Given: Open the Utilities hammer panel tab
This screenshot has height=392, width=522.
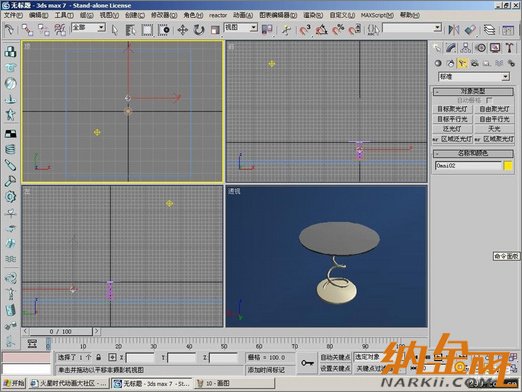Looking at the screenshot, I should [509, 48].
